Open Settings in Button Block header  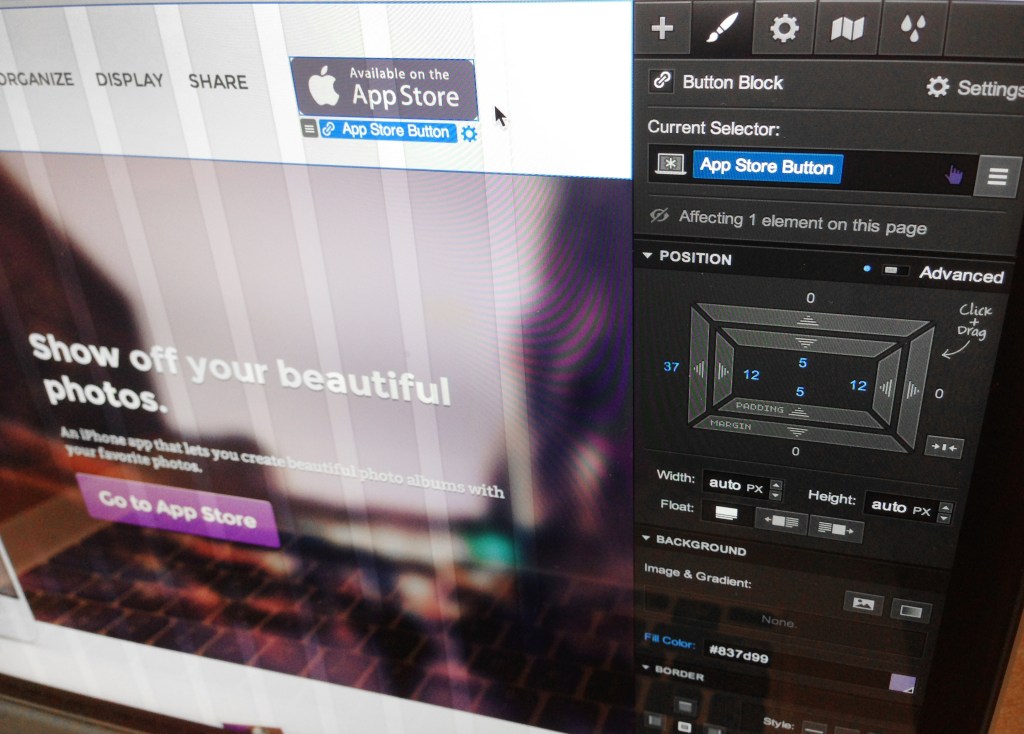point(974,87)
